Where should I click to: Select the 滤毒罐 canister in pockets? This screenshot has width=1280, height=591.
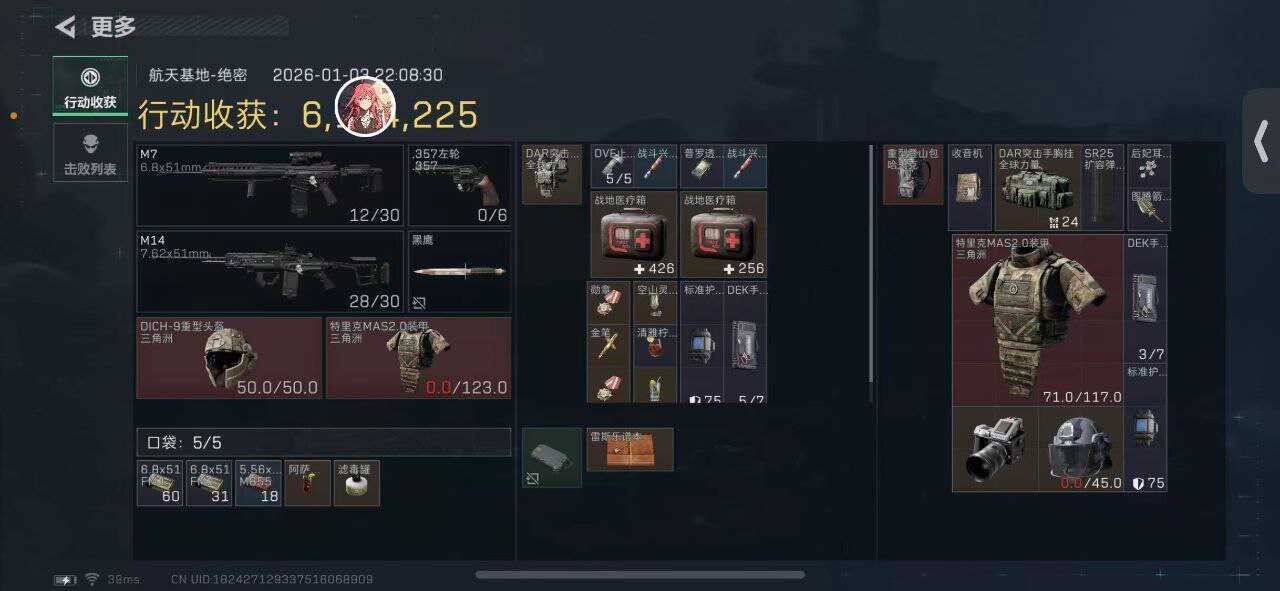tap(356, 483)
